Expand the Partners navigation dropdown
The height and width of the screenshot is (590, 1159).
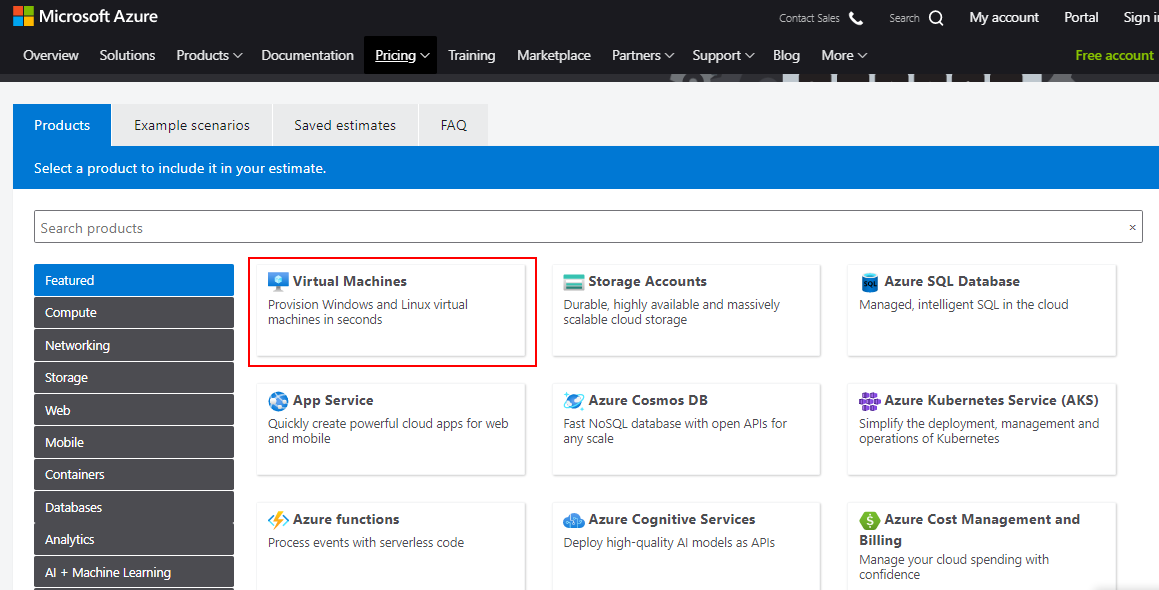[643, 56]
